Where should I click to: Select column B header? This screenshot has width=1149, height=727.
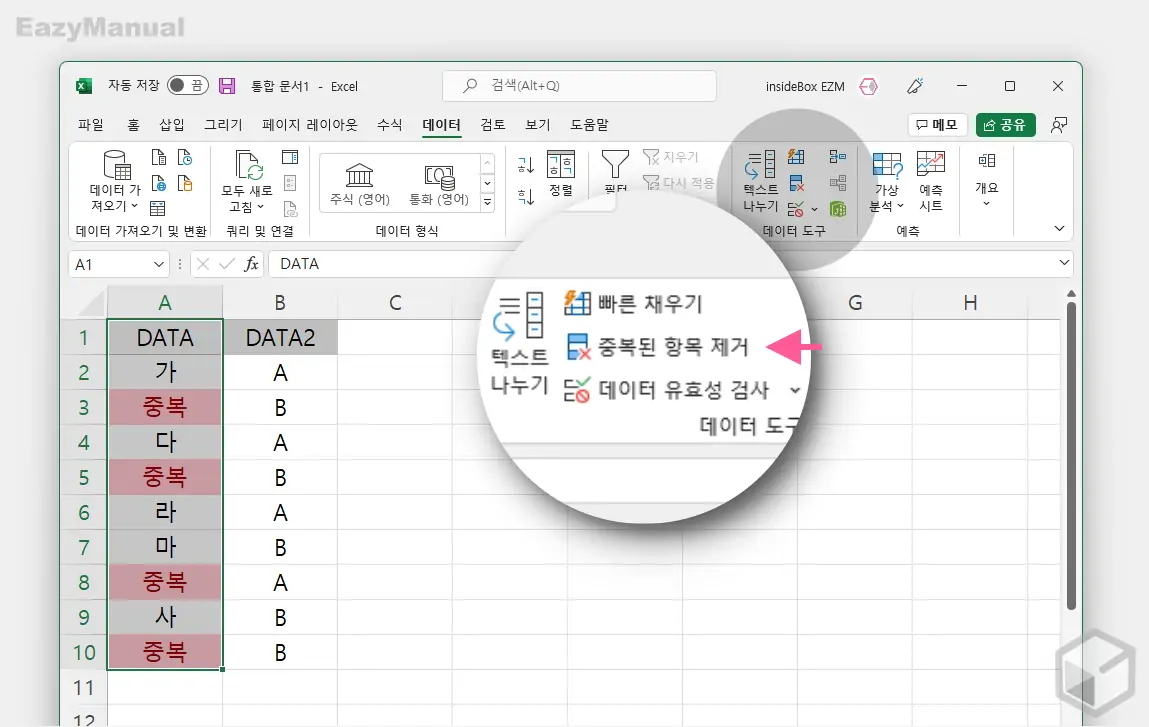(280, 303)
